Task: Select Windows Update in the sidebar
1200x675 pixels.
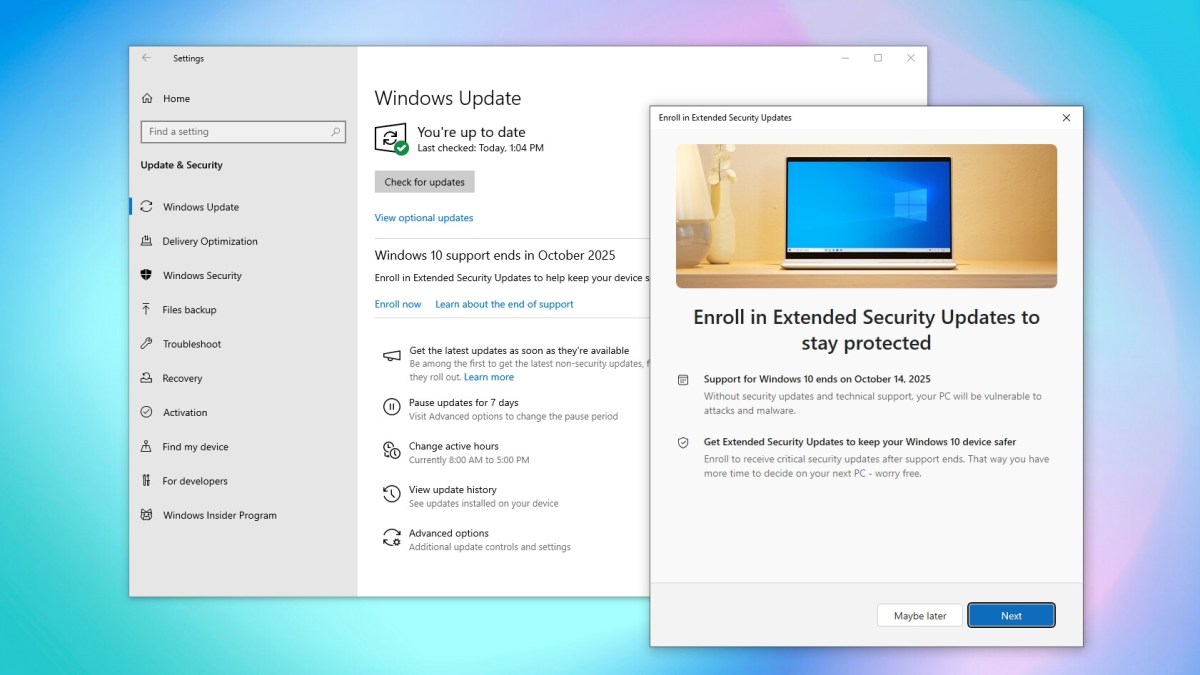Action: tap(200, 207)
